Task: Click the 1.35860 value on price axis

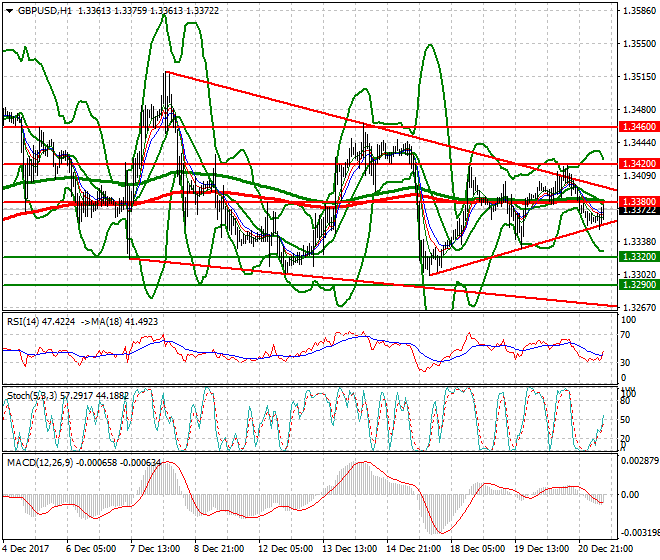Action: coord(639,11)
